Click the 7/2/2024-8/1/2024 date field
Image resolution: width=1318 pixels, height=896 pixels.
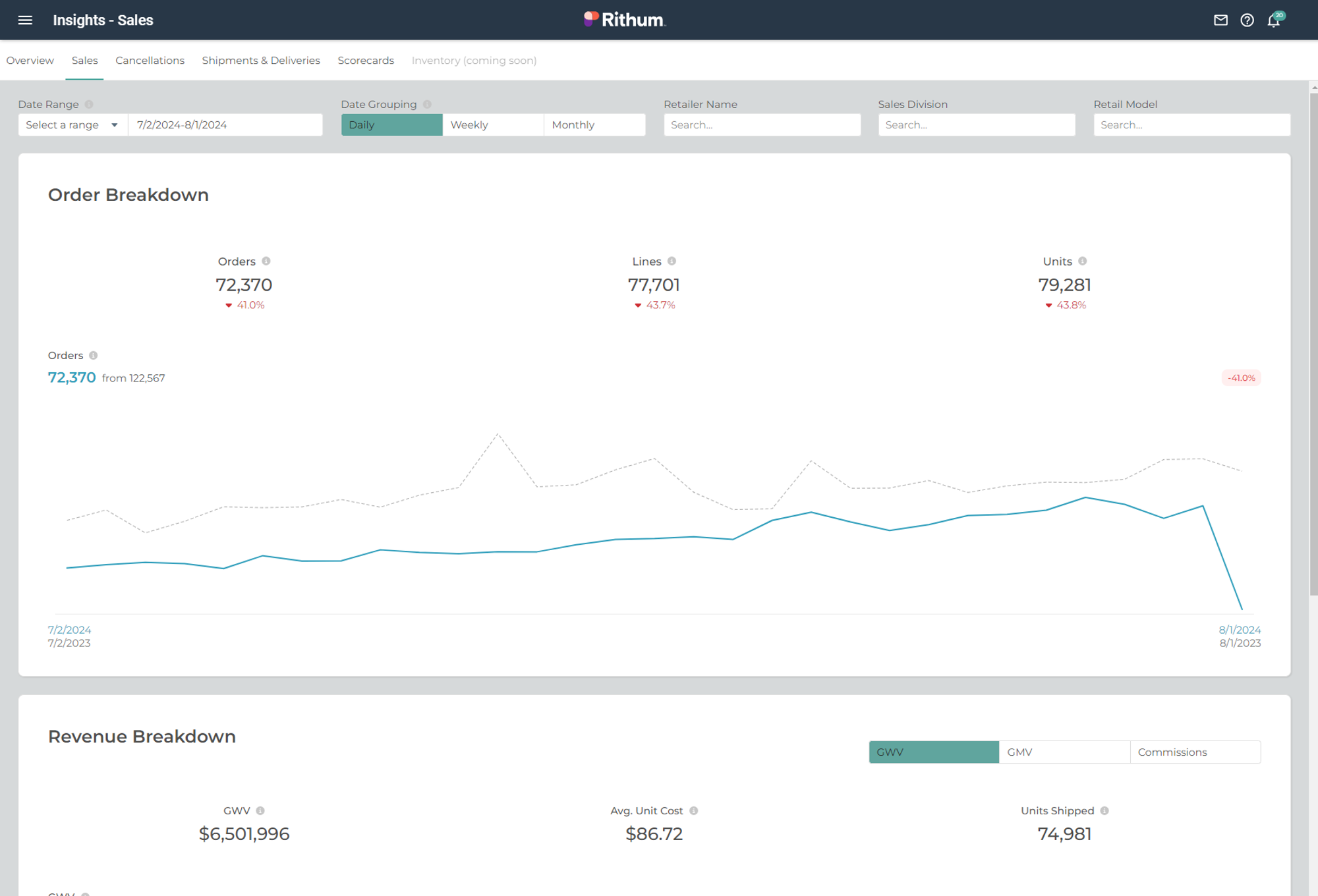[x=225, y=125]
